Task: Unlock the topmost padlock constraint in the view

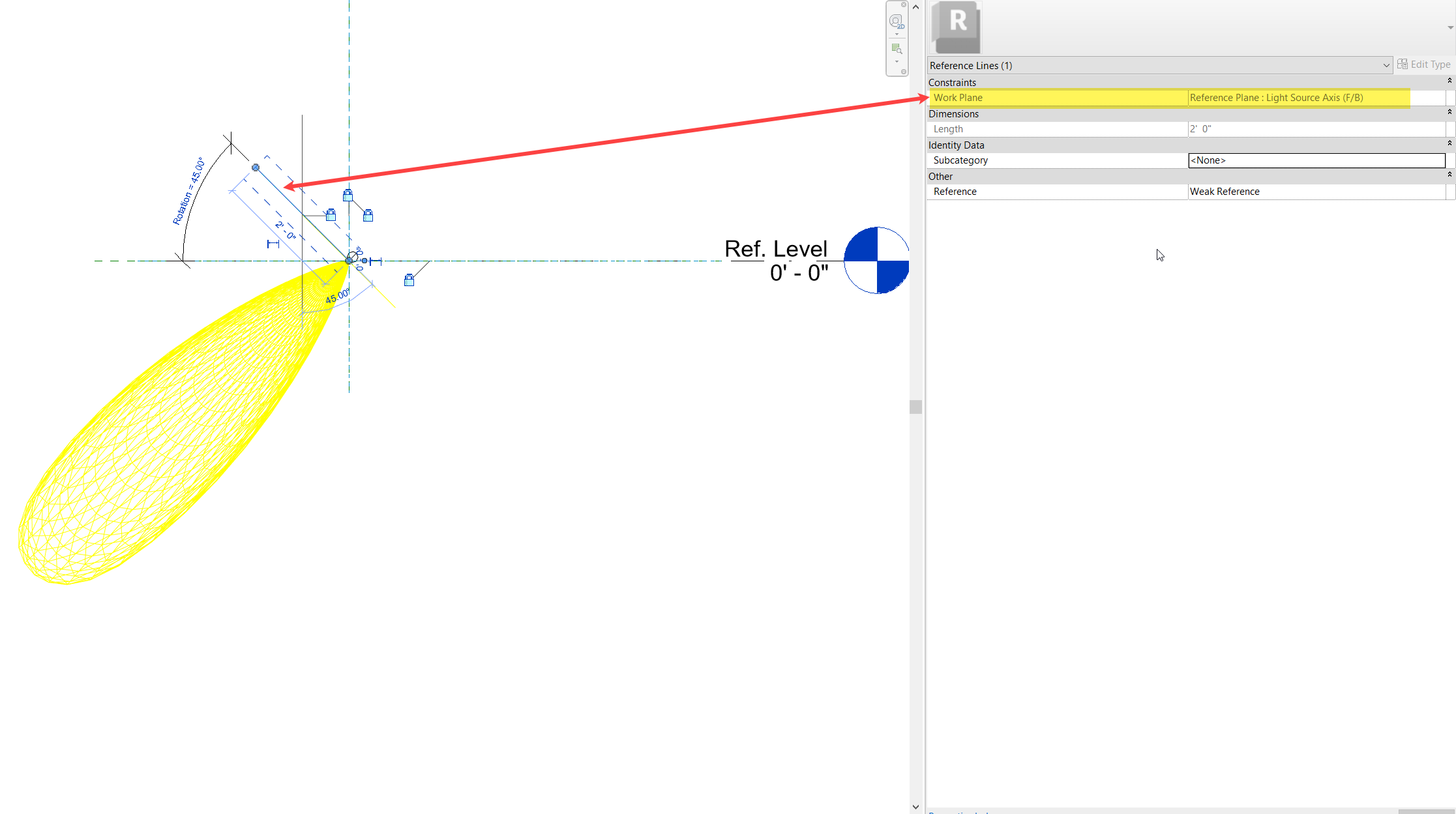Action: [x=348, y=194]
